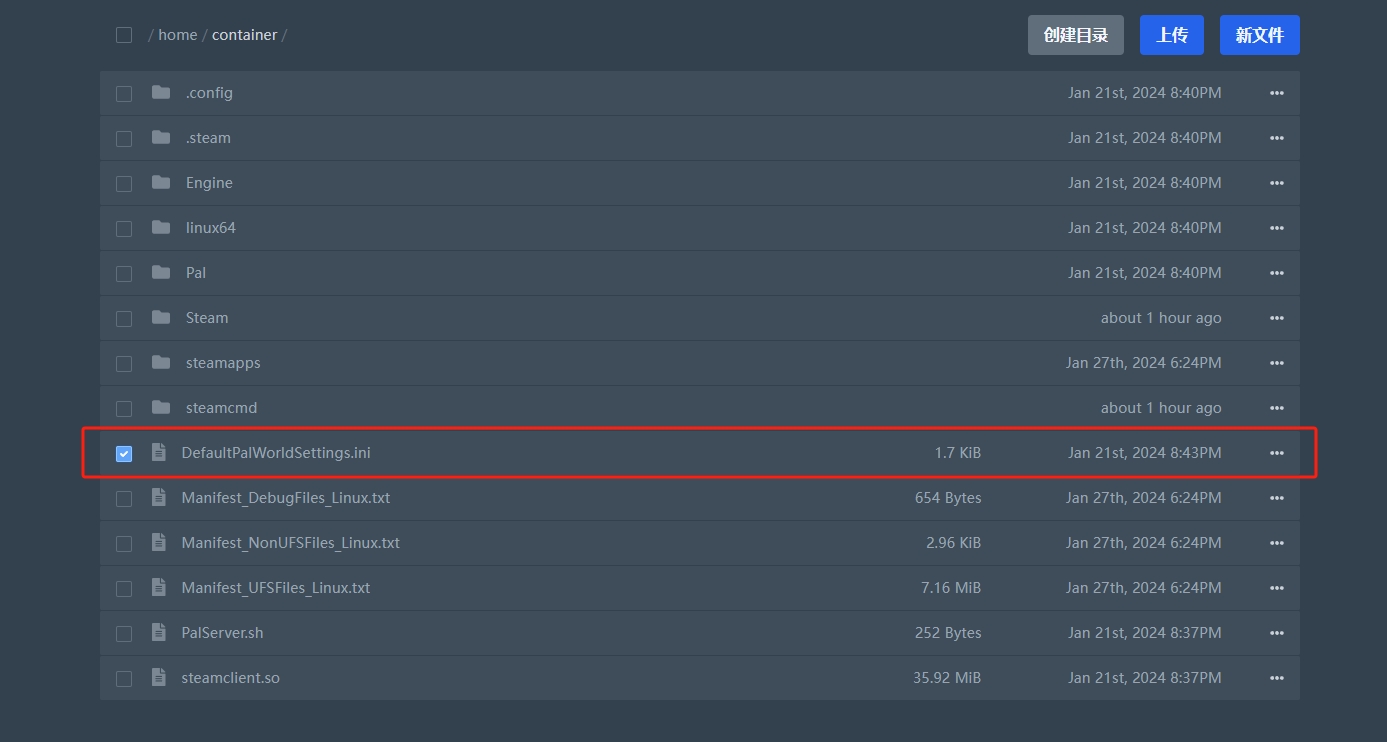Open the linux64 folder name
1387x742 pixels.
(211, 227)
